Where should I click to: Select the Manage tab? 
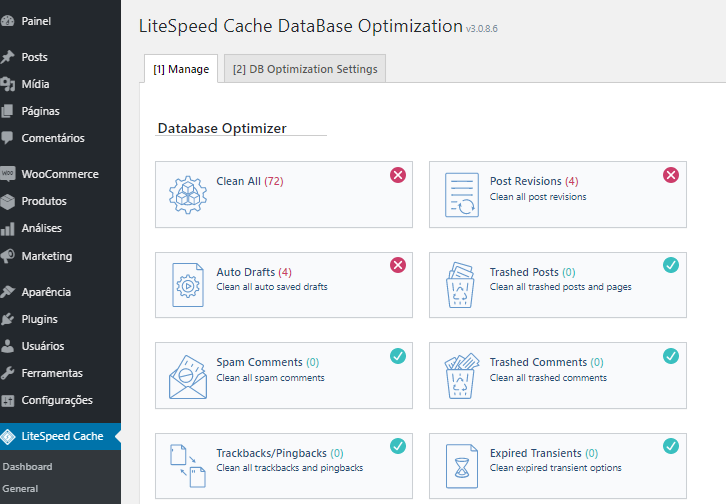(x=181, y=69)
